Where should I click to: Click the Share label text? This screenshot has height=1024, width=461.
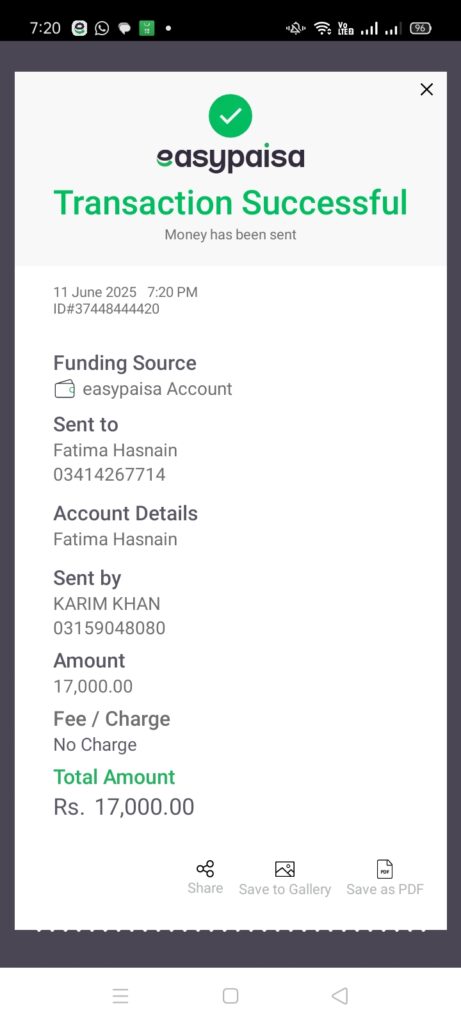[x=205, y=888]
